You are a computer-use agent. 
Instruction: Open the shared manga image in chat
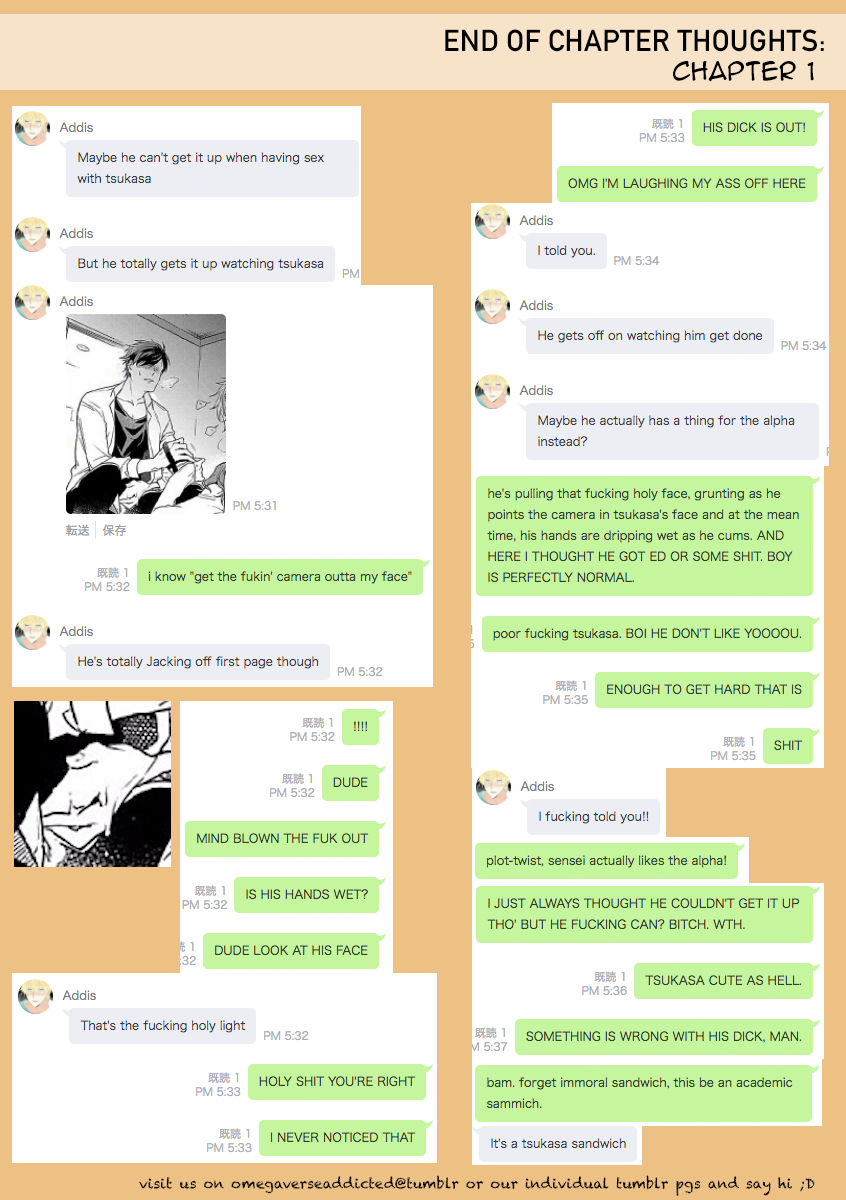pos(146,414)
